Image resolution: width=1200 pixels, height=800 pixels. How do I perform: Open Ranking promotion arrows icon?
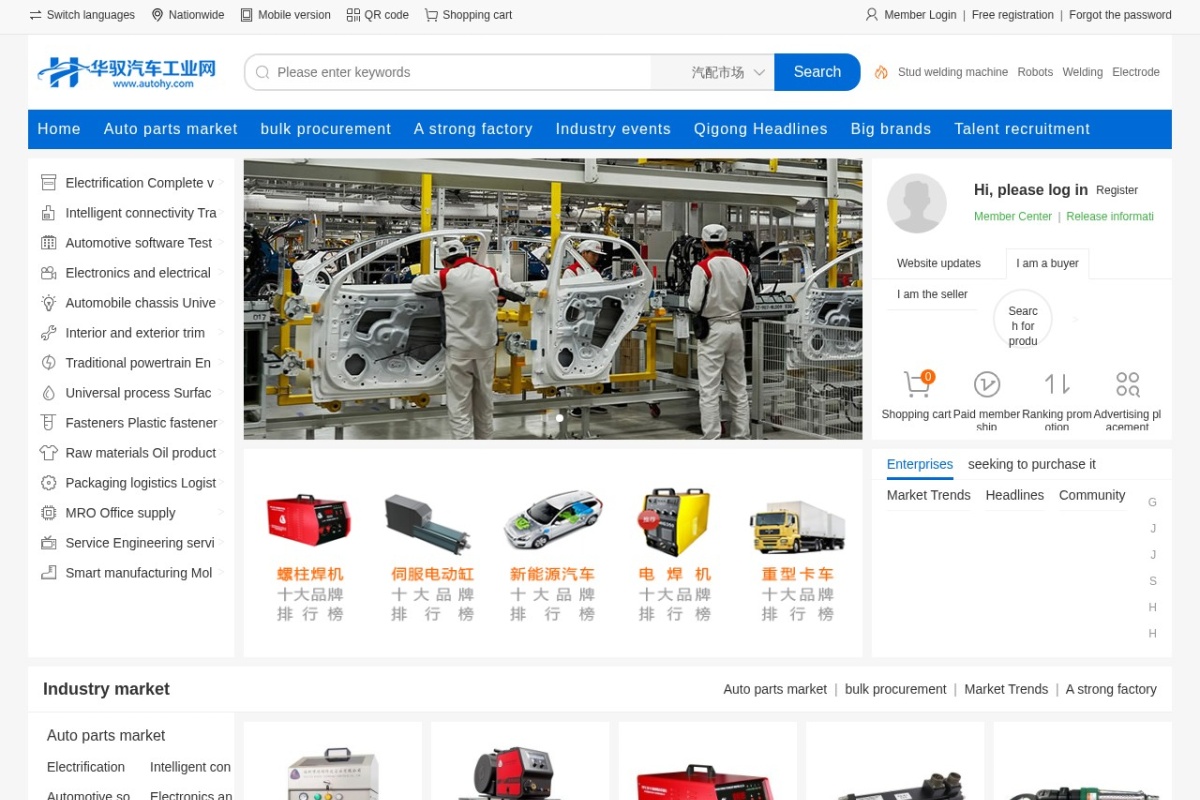click(1057, 384)
